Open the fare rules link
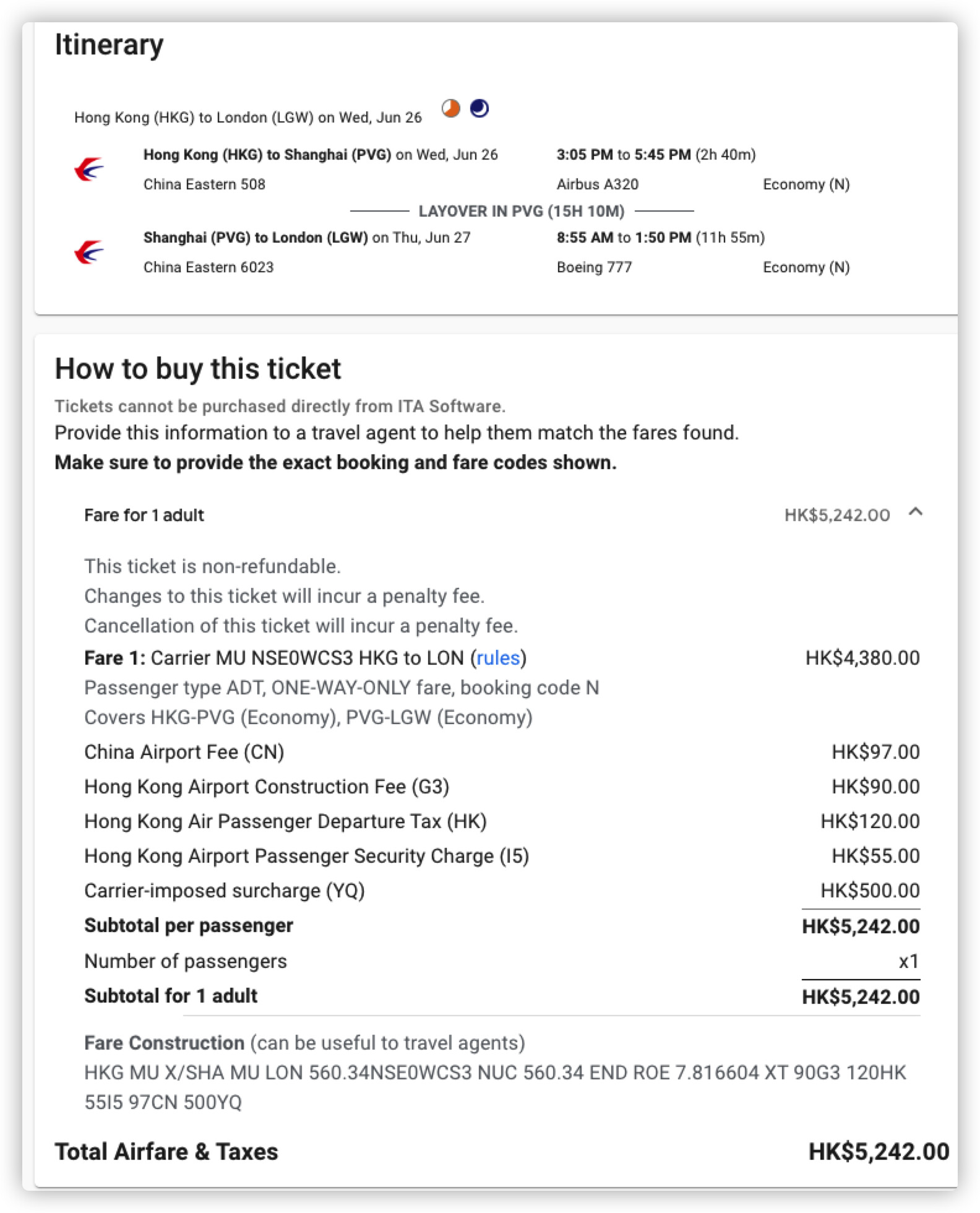The height and width of the screenshot is (1213, 980). coord(498,658)
